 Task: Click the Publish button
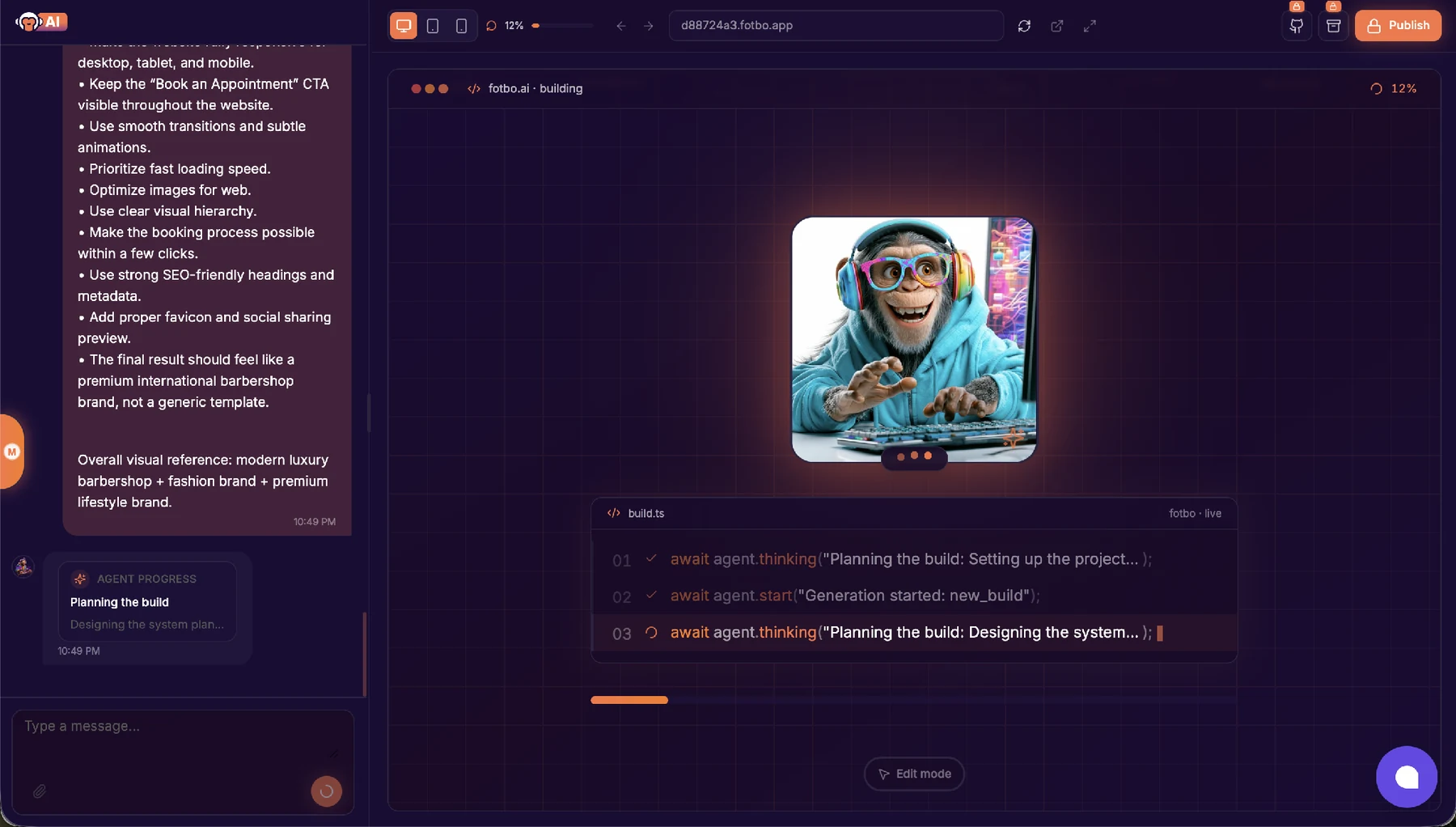coord(1398,25)
